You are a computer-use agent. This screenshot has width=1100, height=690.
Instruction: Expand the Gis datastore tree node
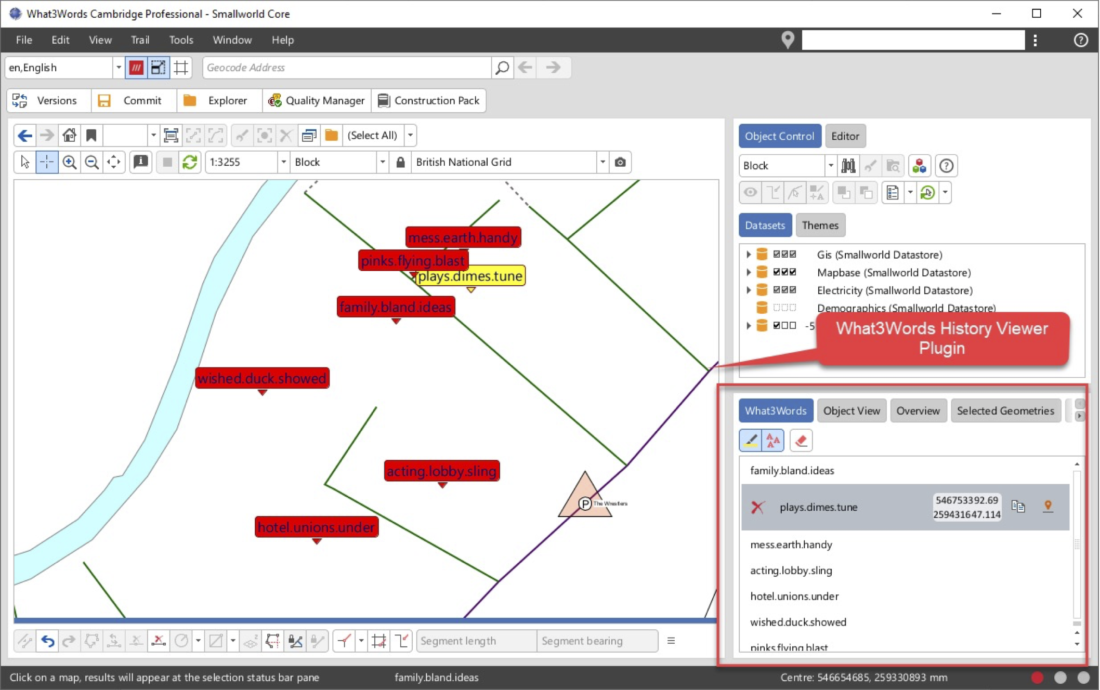[x=749, y=255]
